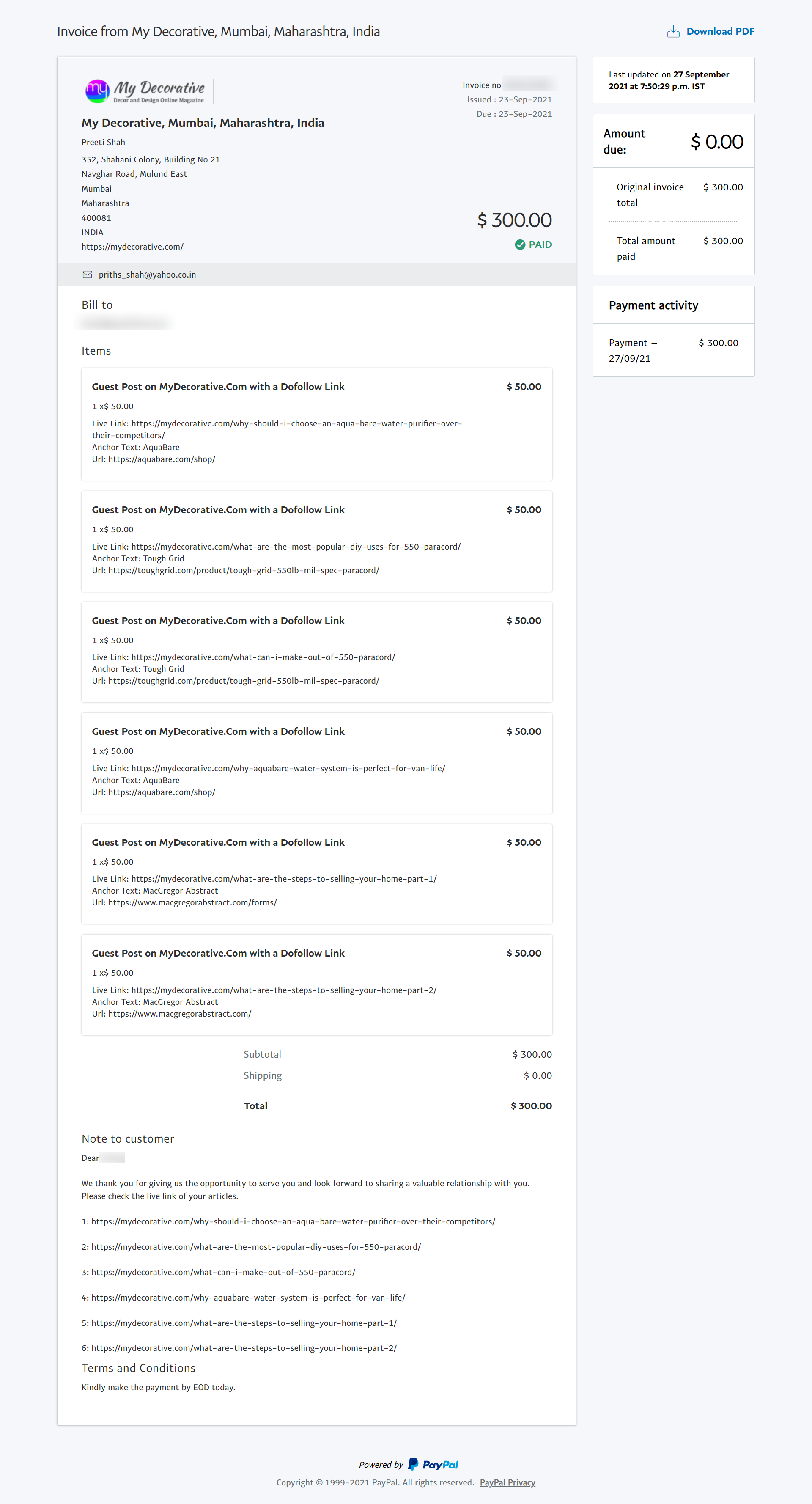Click the Total $ 300.00 row
Viewport: 812px width, 1504px height.
coord(397,1106)
